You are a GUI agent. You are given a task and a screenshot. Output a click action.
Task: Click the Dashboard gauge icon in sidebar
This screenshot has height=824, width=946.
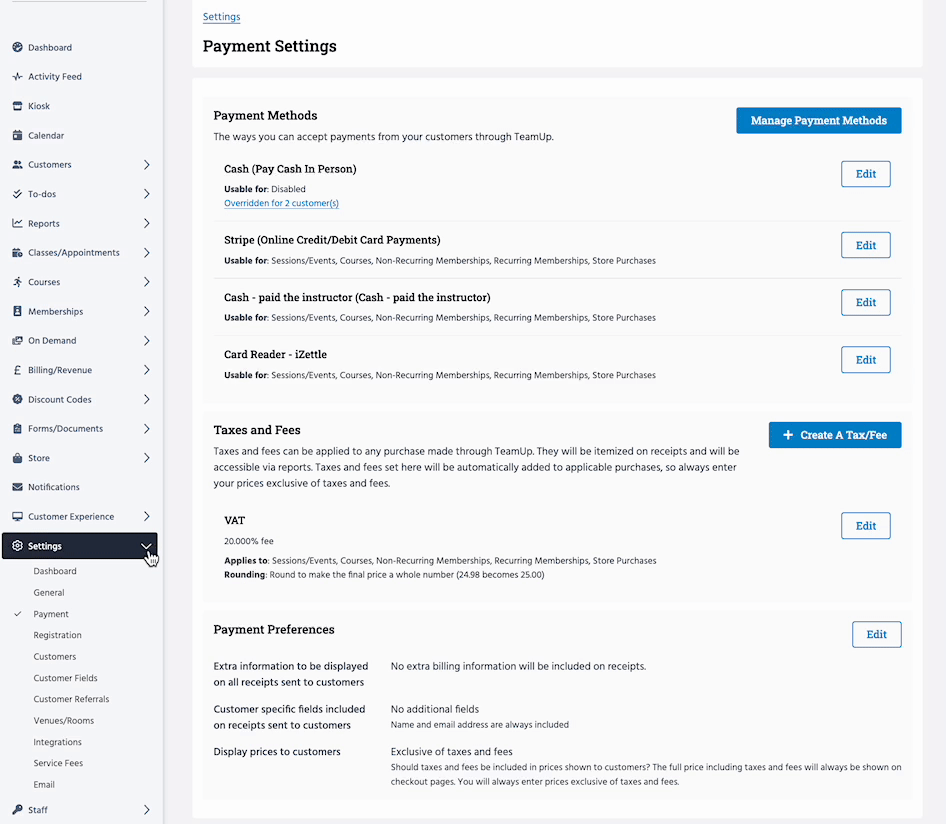(18, 47)
